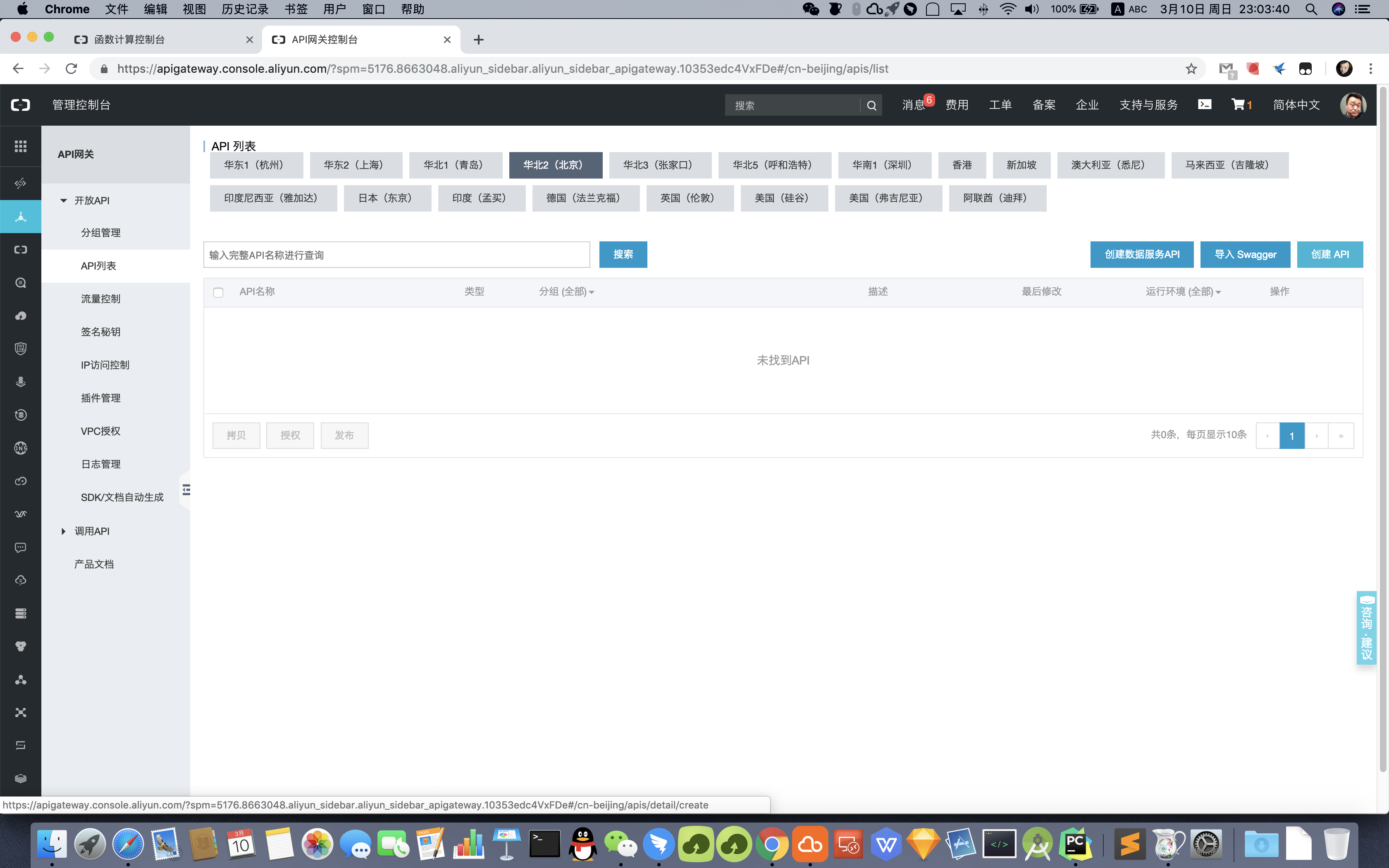Focus the API name query input field
This screenshot has height=868, width=1389.
pyautogui.click(x=396, y=254)
